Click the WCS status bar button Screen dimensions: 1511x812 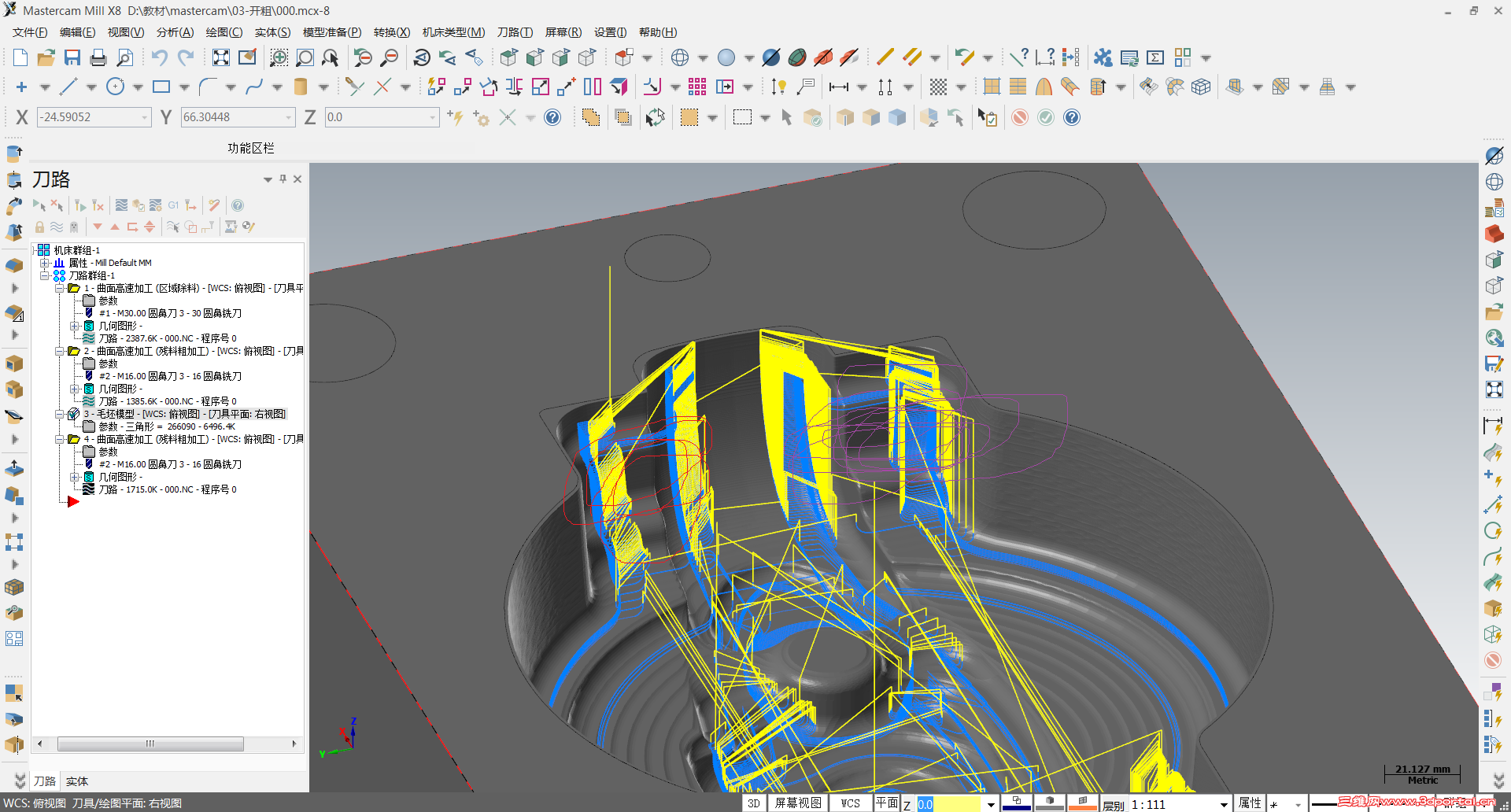pyautogui.click(x=850, y=803)
